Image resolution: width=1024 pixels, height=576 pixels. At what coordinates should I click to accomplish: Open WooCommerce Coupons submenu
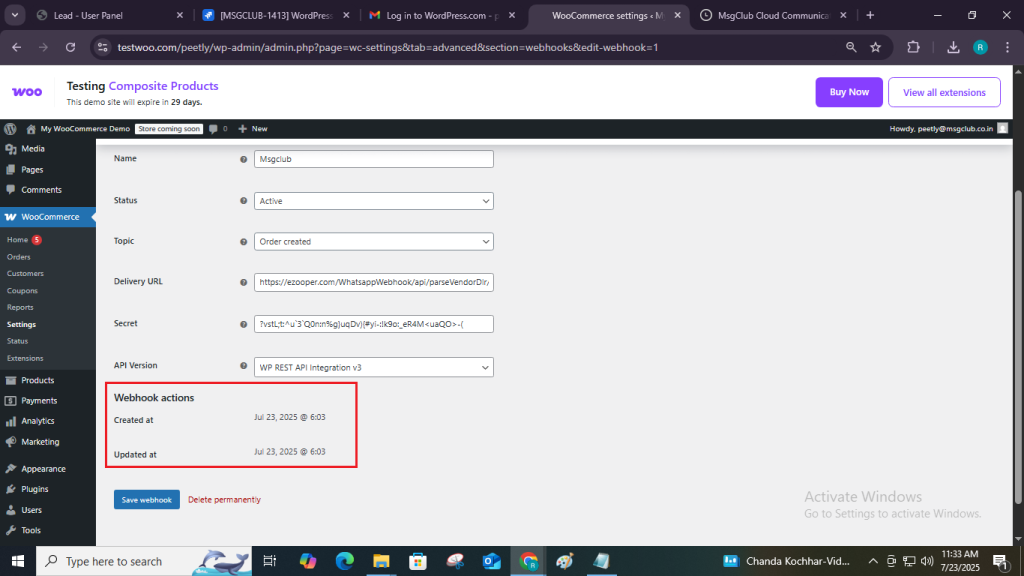point(22,291)
